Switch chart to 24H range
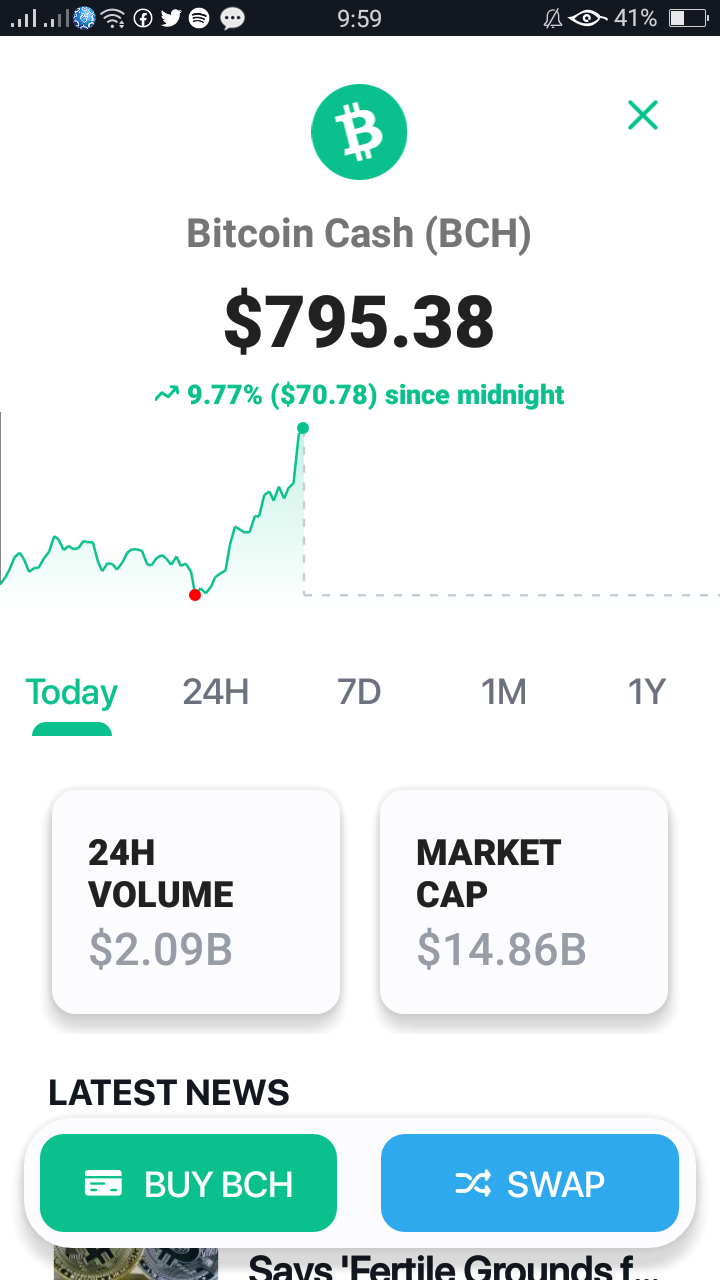The image size is (720, 1280). 215,692
